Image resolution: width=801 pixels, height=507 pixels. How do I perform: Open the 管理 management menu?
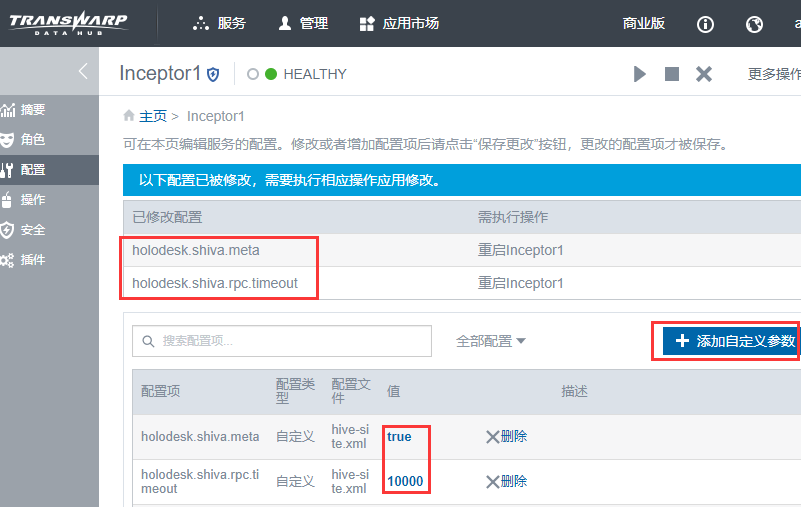[x=303, y=23]
